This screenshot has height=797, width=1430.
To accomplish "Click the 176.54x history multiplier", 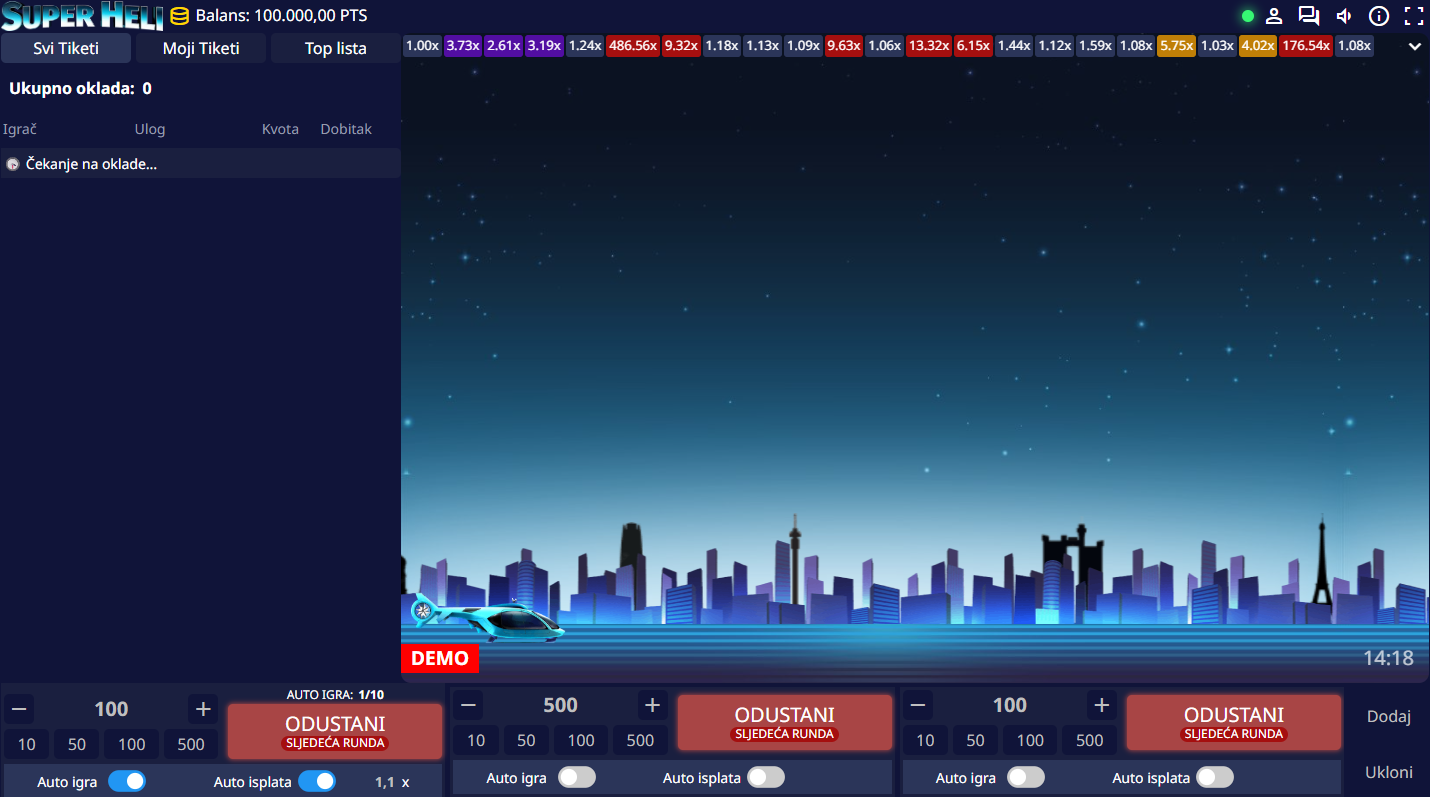I will point(1306,45).
